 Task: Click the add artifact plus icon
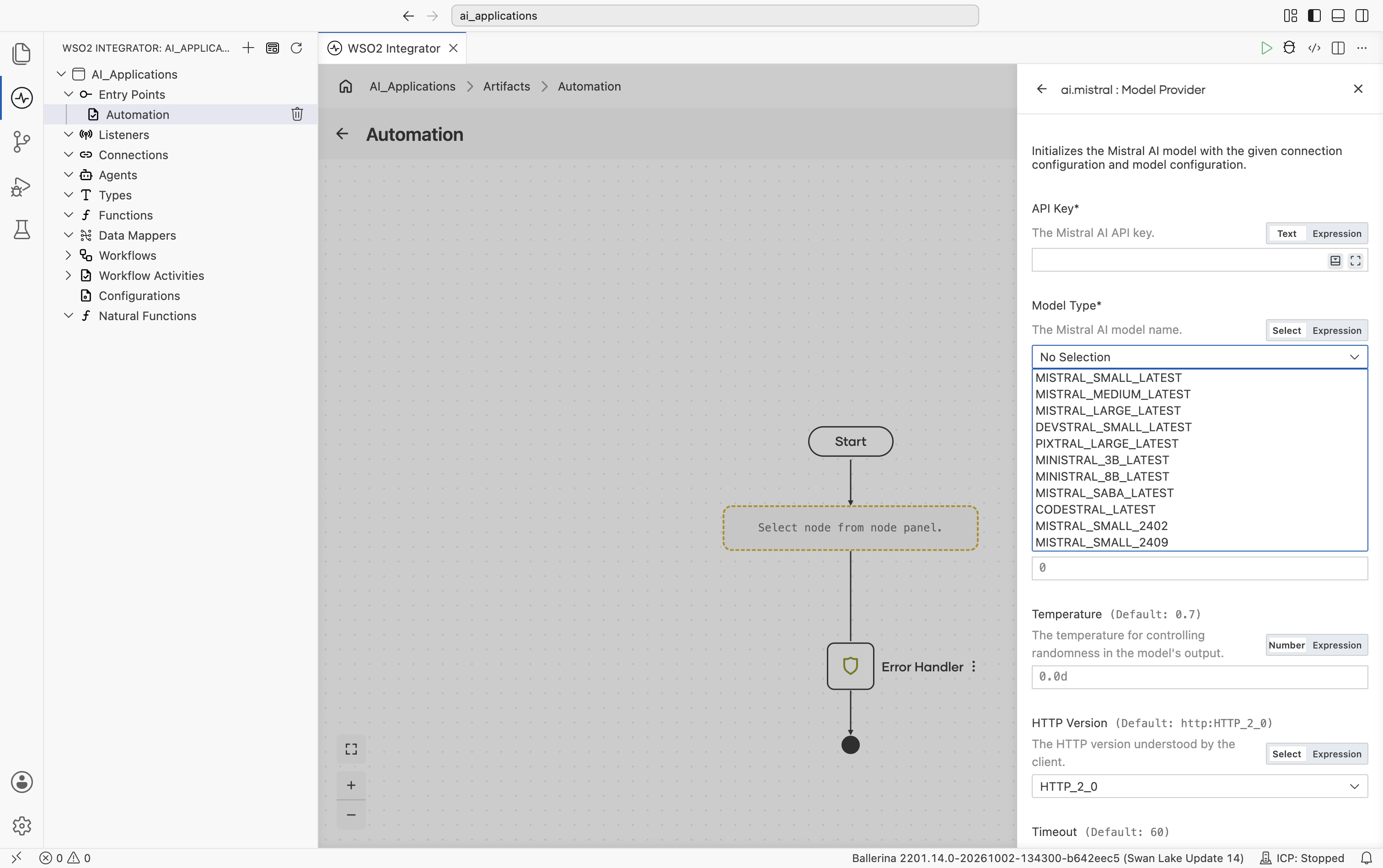(248, 48)
